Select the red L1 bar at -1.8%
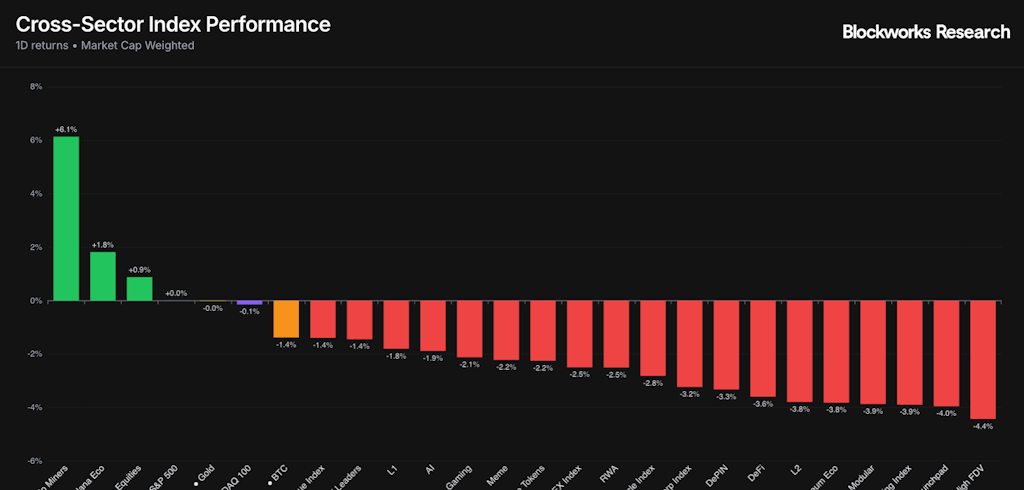Screen dimensions: 1024x490 (x=396, y=325)
